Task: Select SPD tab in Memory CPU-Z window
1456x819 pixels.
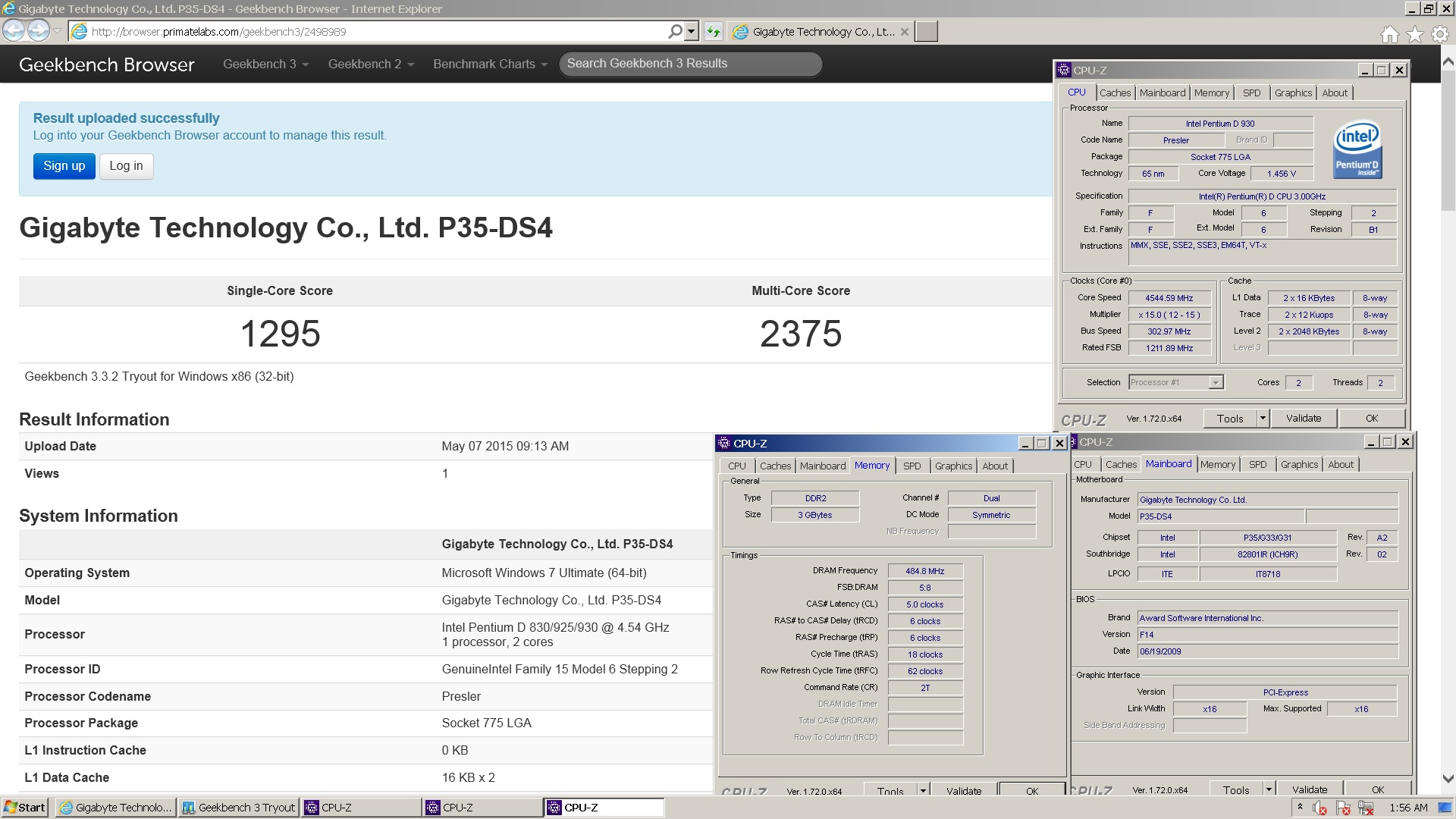Action: tap(912, 466)
